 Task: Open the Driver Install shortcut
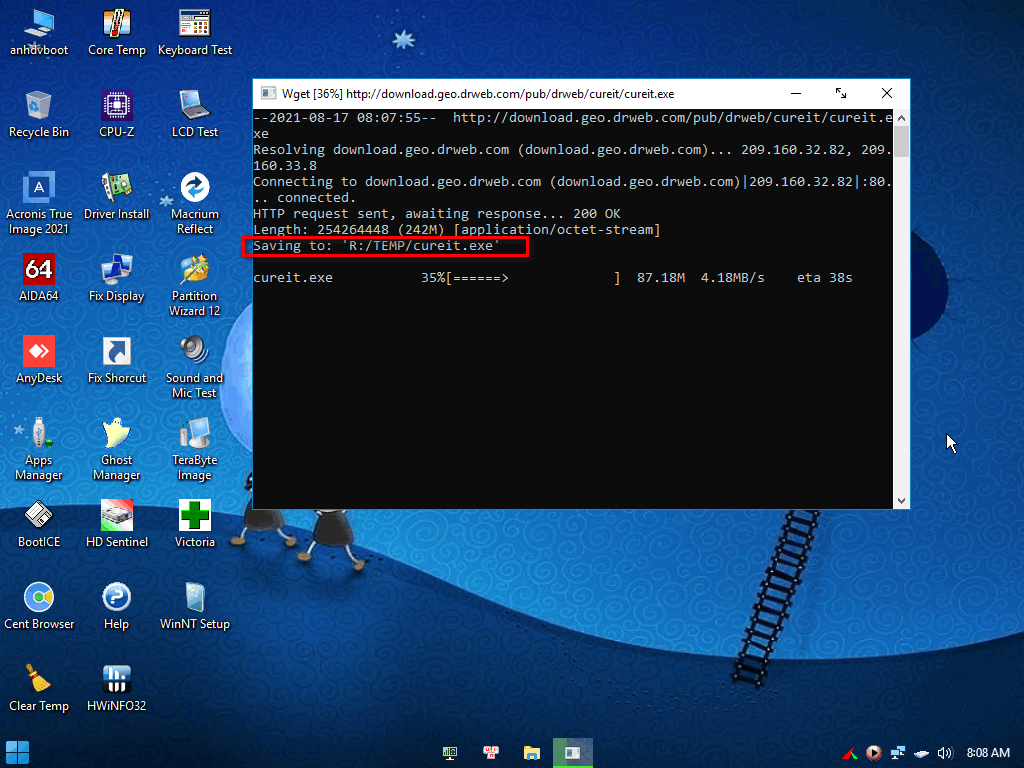117,197
